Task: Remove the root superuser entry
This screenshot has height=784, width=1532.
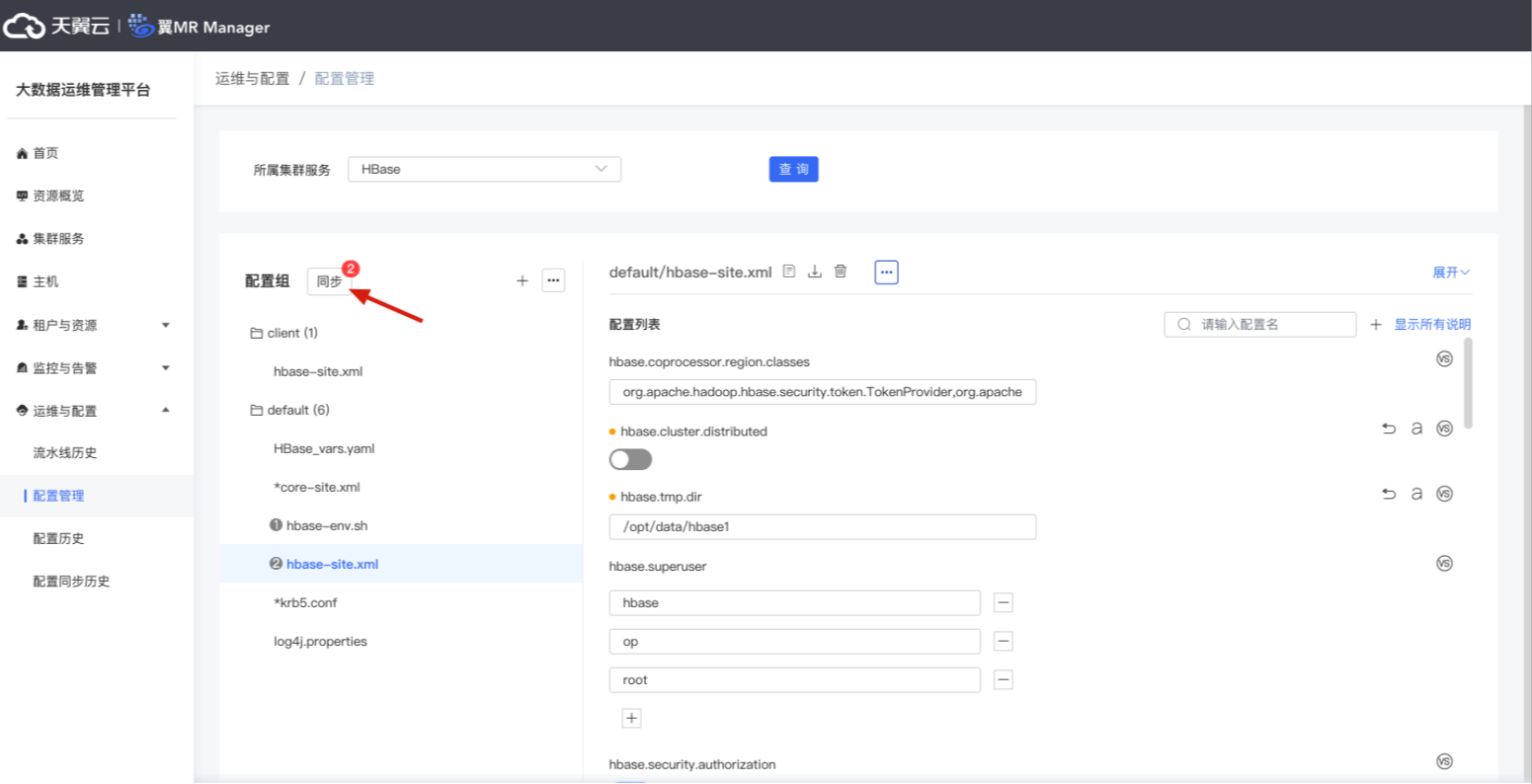Action: 1003,680
